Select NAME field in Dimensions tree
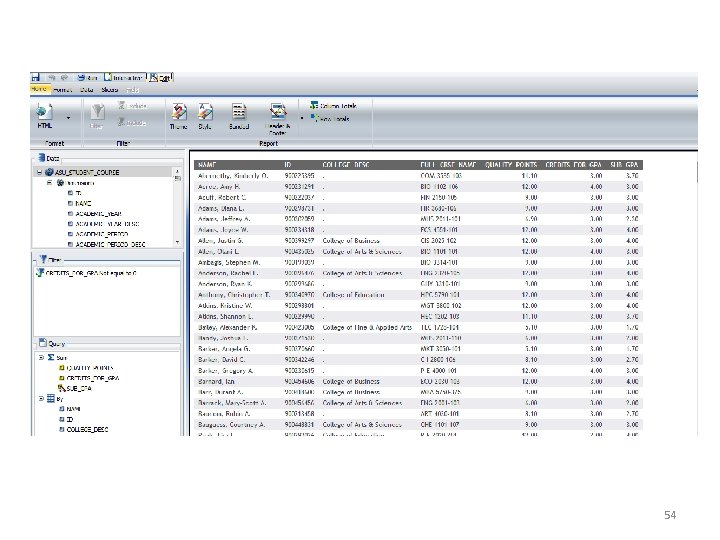The image size is (720, 540). (x=79, y=203)
